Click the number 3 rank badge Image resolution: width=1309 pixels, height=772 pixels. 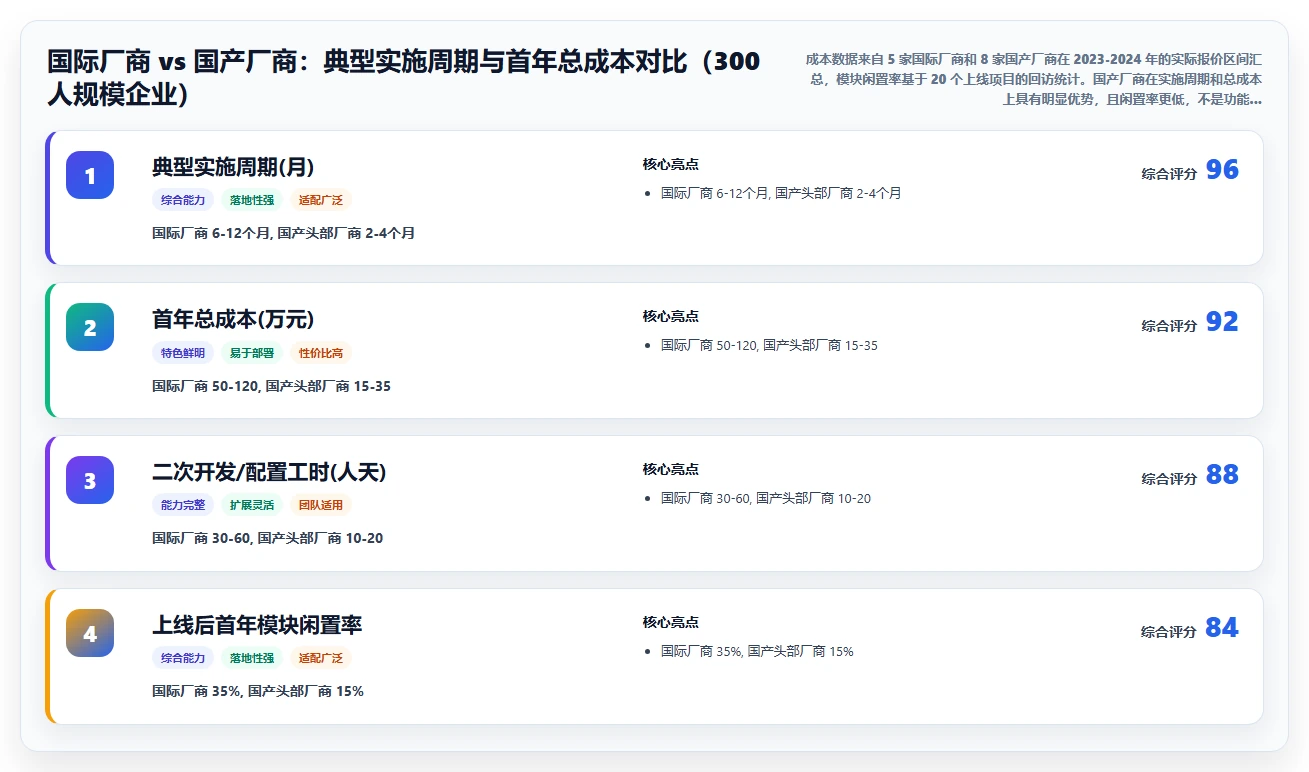pyautogui.click(x=90, y=480)
